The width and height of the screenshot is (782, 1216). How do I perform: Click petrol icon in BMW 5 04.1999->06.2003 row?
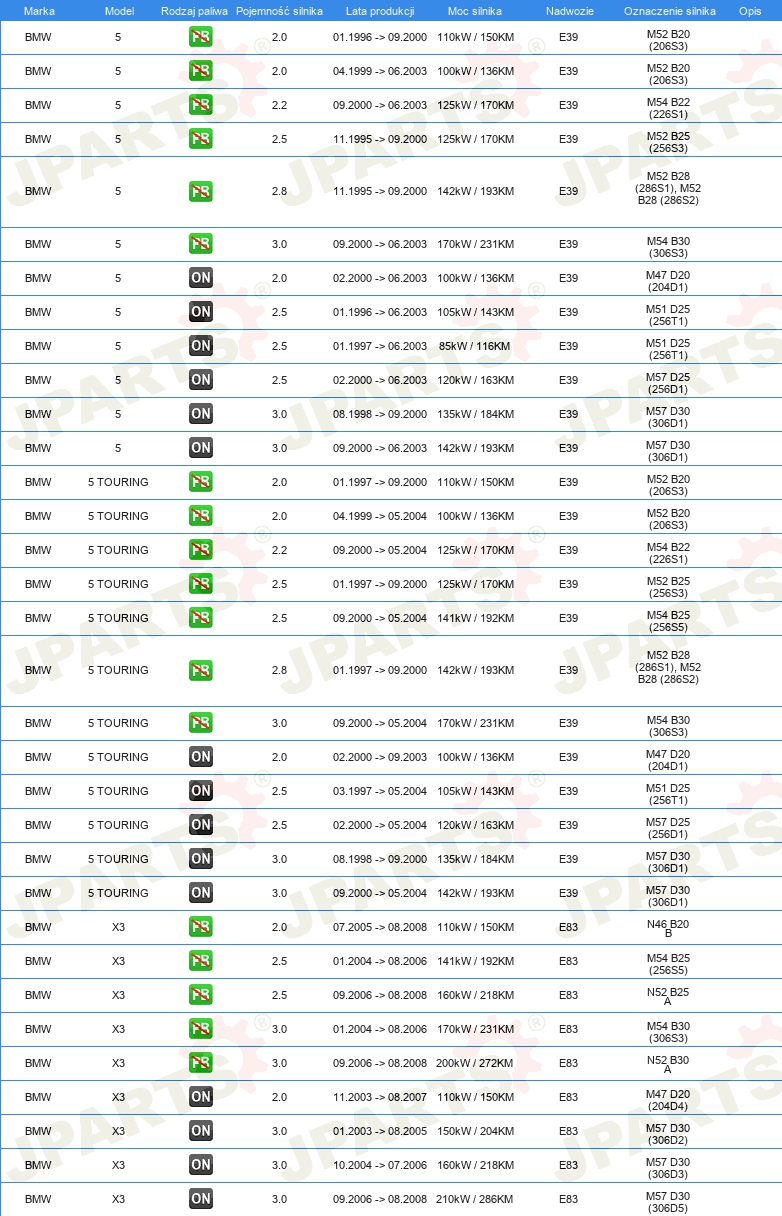point(201,71)
